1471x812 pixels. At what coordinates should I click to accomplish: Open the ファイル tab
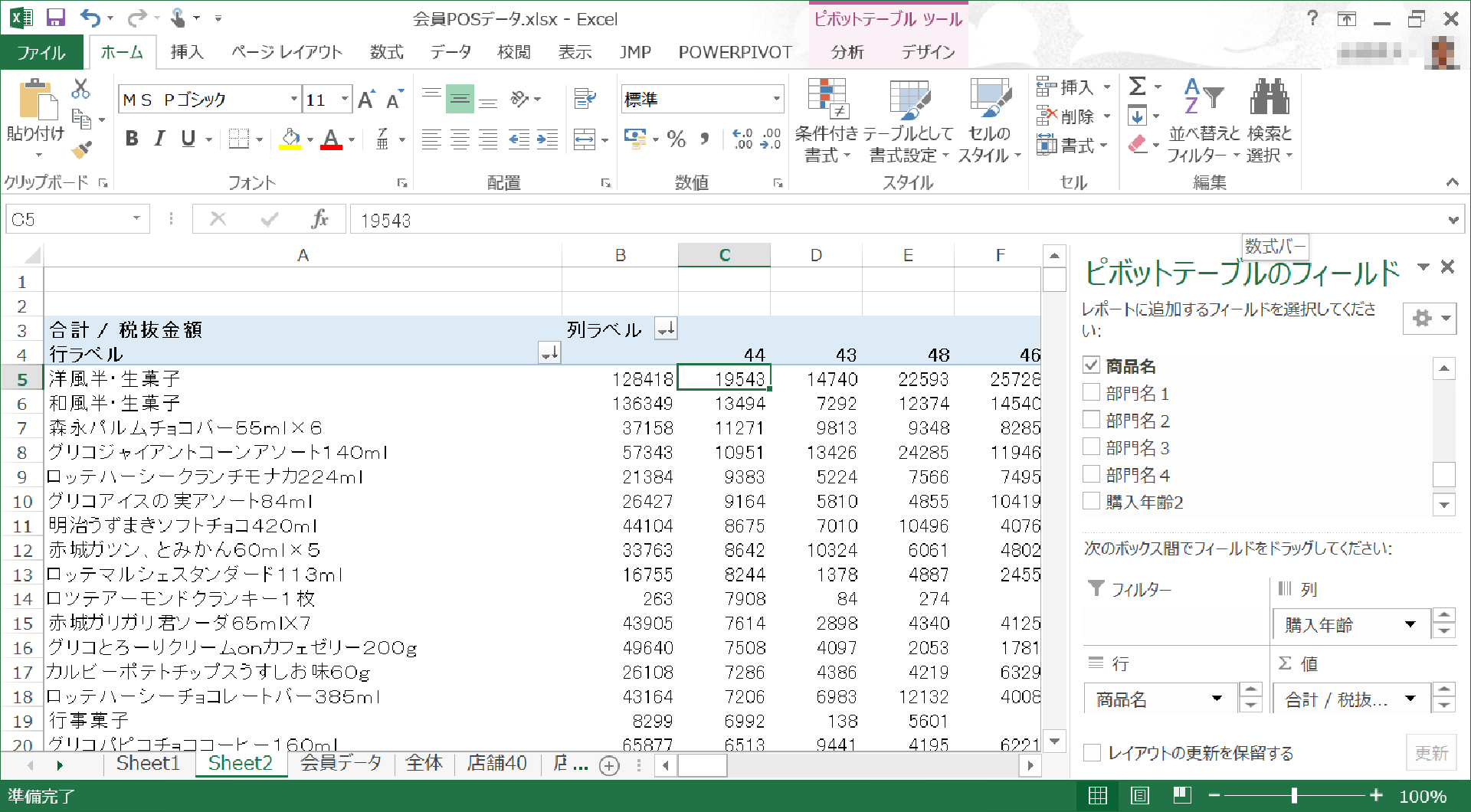pos(41,52)
